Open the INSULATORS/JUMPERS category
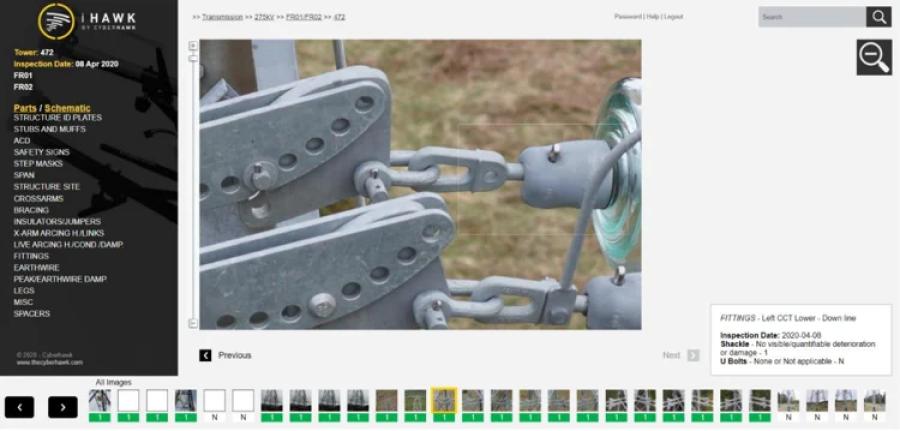900x431 pixels. [56, 221]
